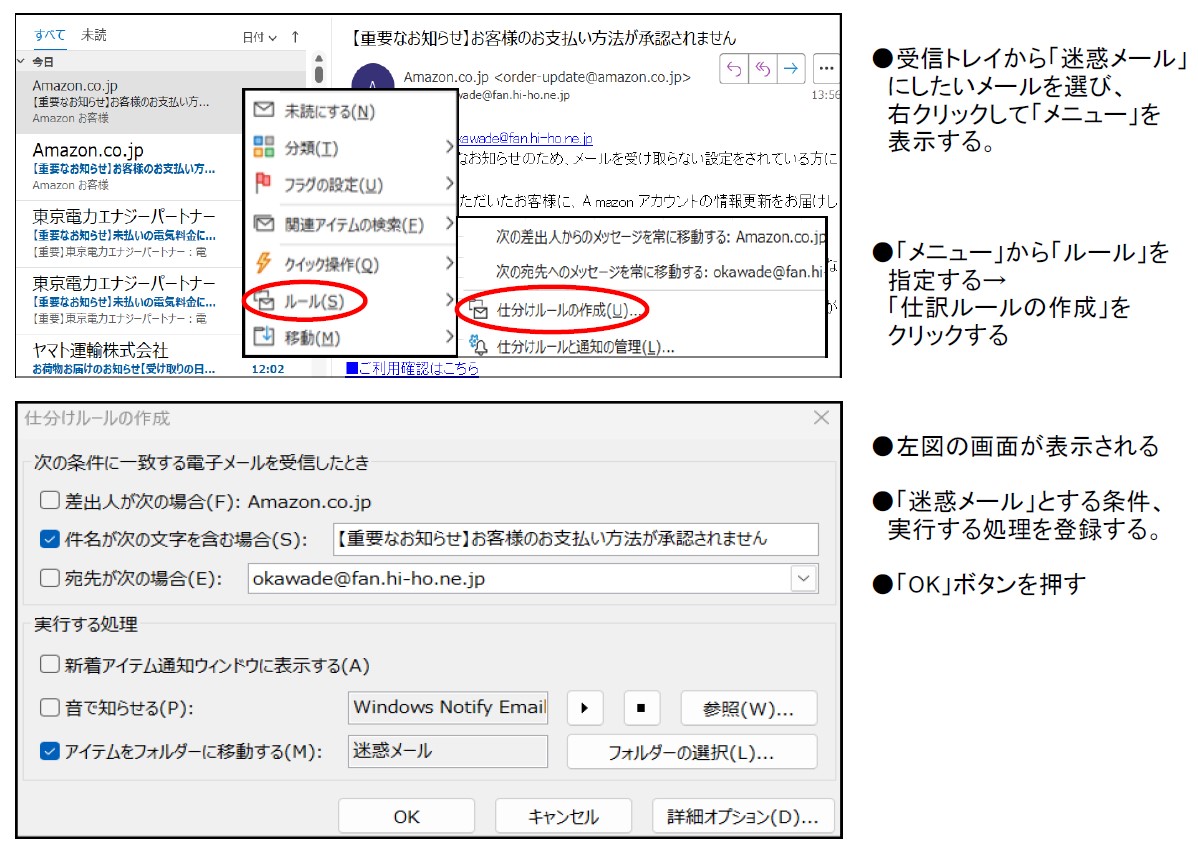Screen dimensions: 1198x847
Task: Open the 宛先 email address dropdown
Action: tap(803, 578)
